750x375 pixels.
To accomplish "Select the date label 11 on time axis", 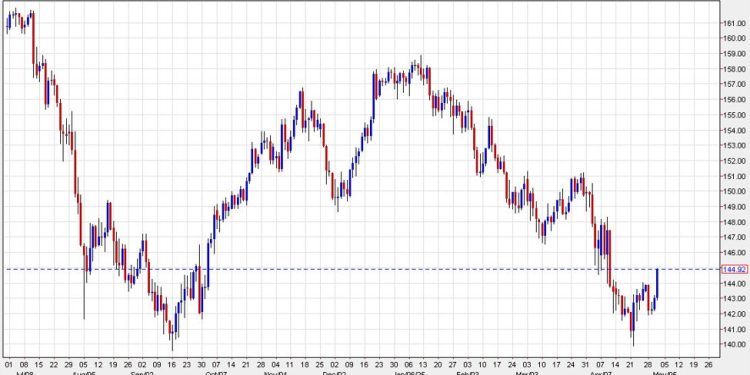I will pos(290,364).
